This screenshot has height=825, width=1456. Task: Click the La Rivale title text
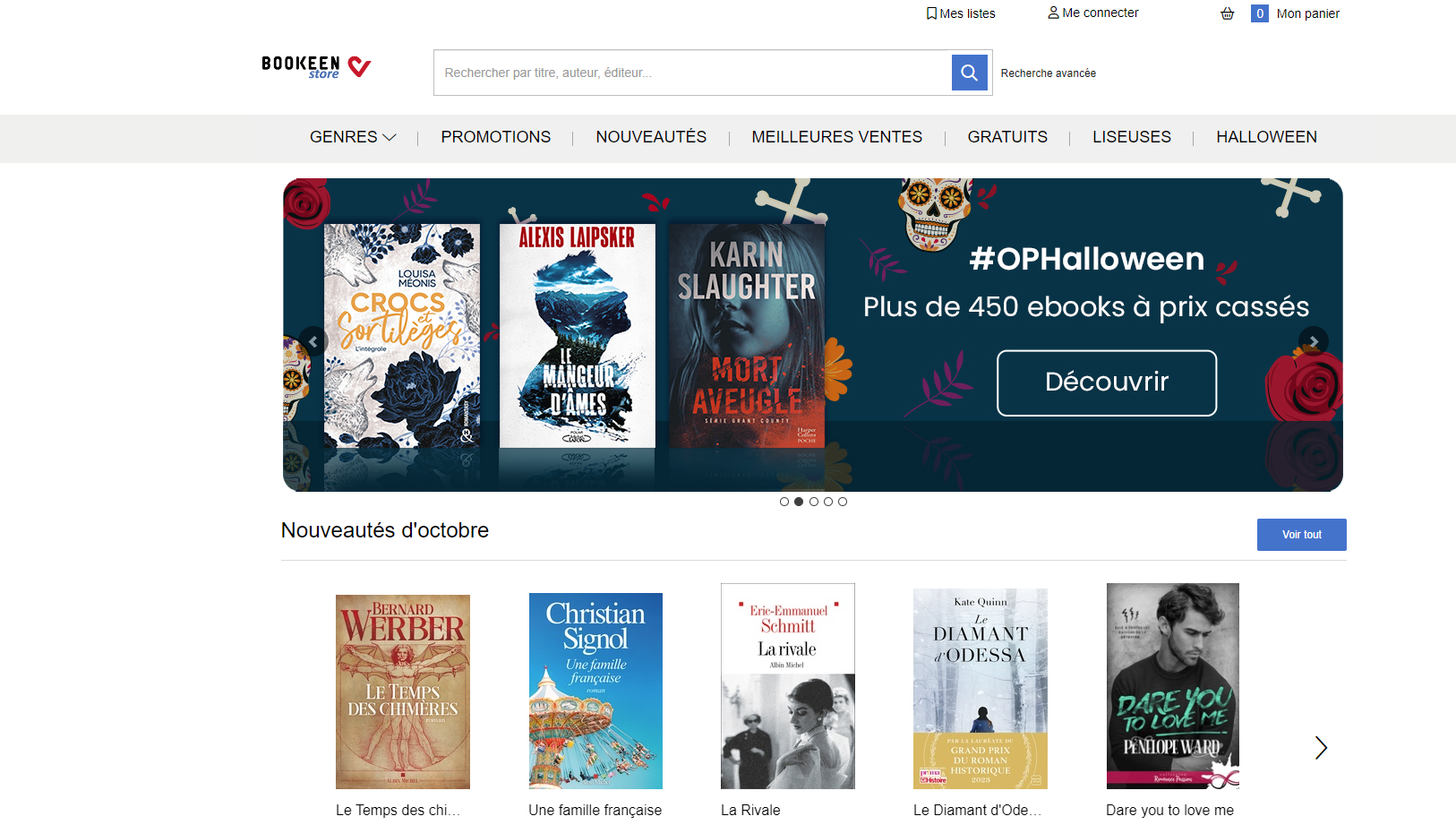tap(750, 810)
